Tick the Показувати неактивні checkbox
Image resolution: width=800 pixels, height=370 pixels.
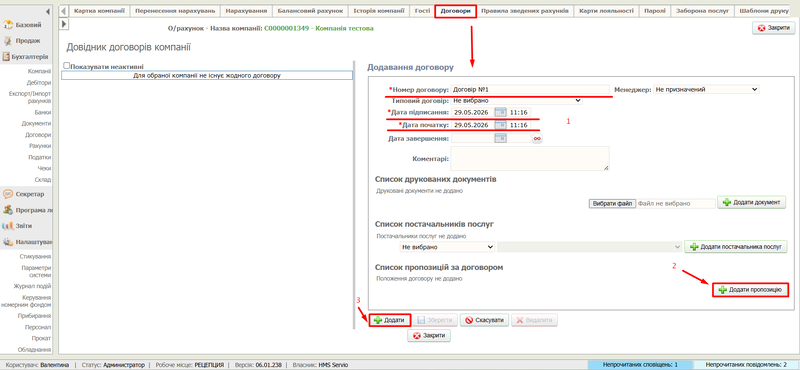(x=66, y=65)
